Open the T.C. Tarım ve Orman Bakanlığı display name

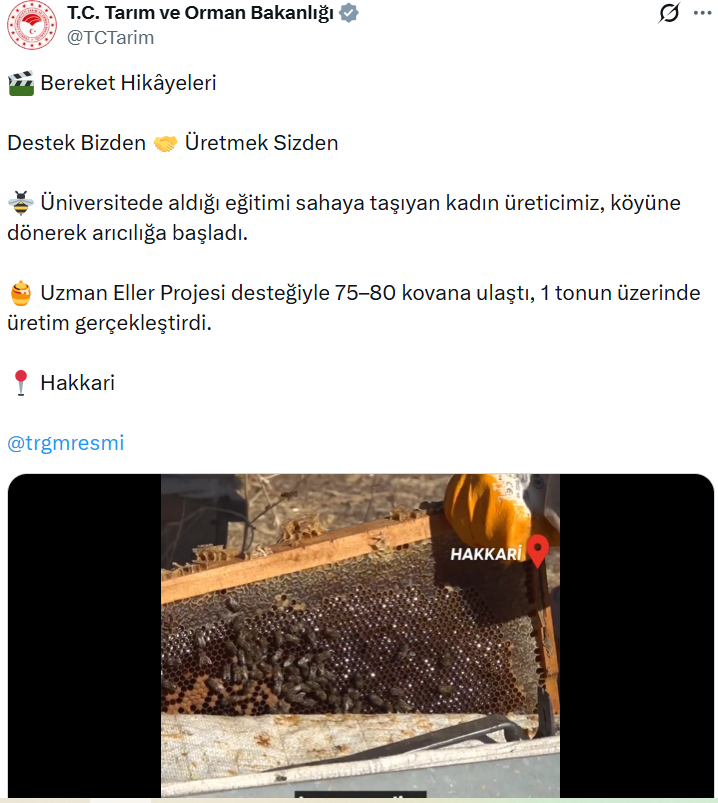click(x=200, y=13)
